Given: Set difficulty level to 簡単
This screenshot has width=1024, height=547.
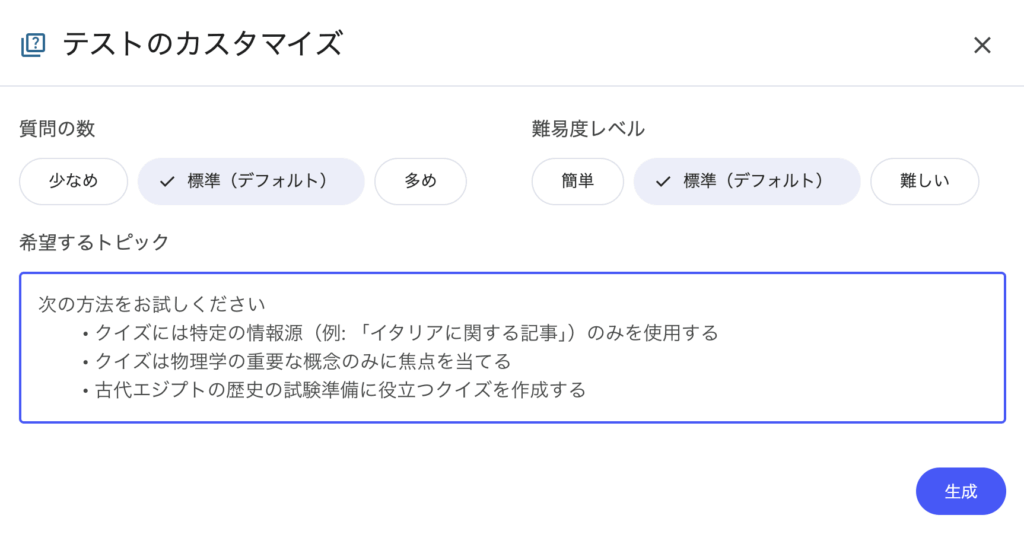Looking at the screenshot, I should 577,181.
